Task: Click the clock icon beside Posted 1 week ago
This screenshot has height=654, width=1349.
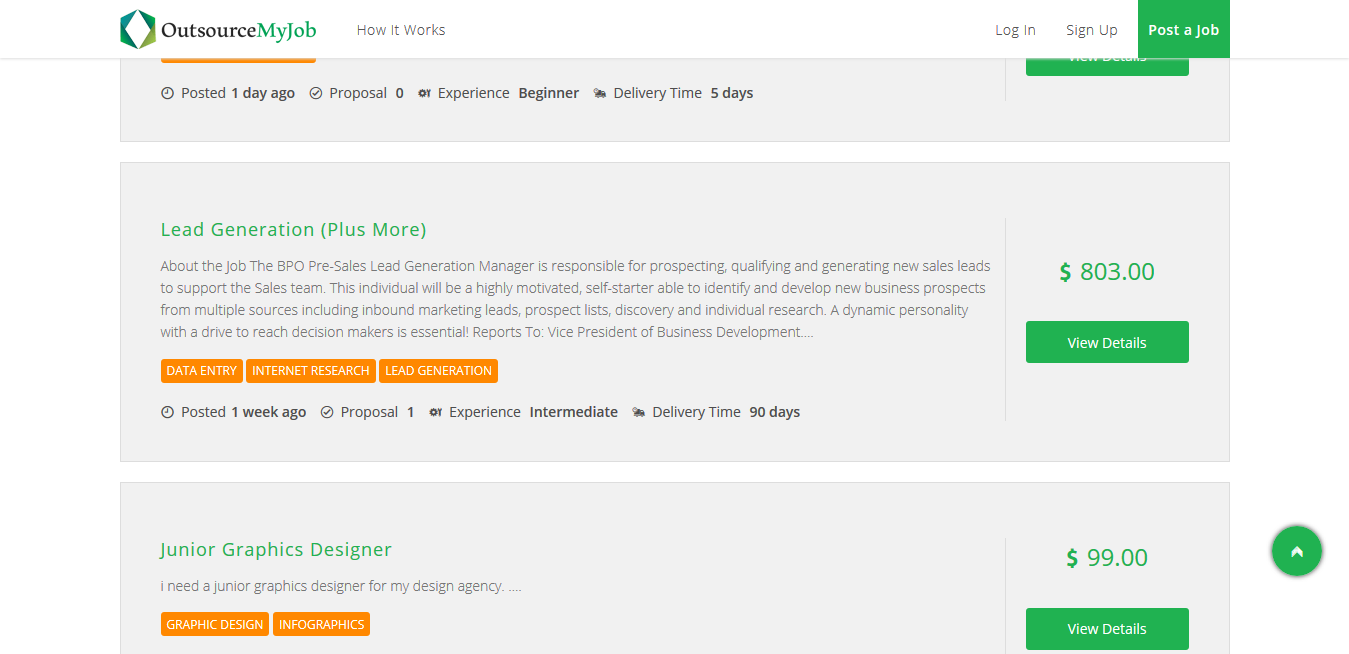Action: tap(167, 412)
